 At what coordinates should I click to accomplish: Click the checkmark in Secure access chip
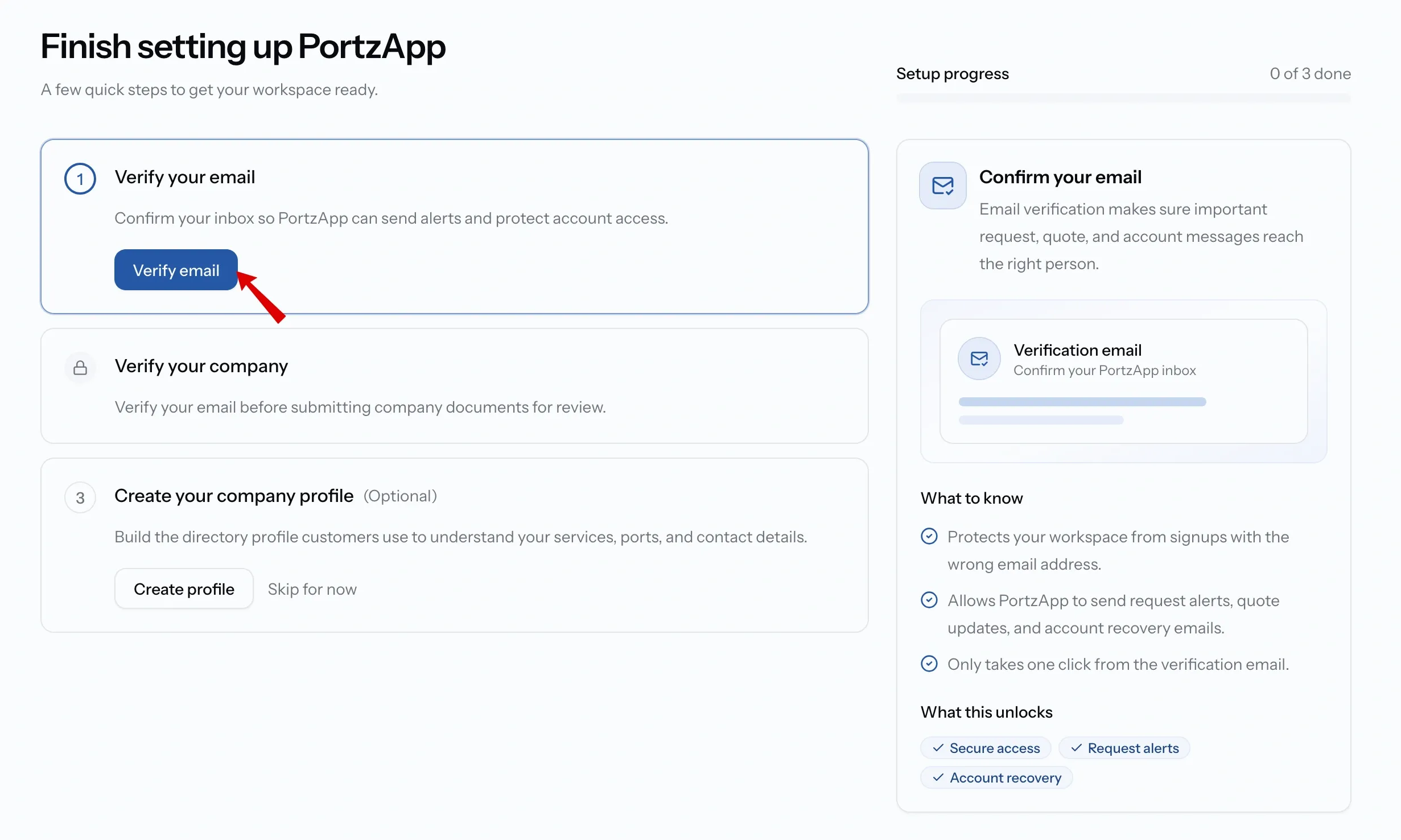pos(938,748)
